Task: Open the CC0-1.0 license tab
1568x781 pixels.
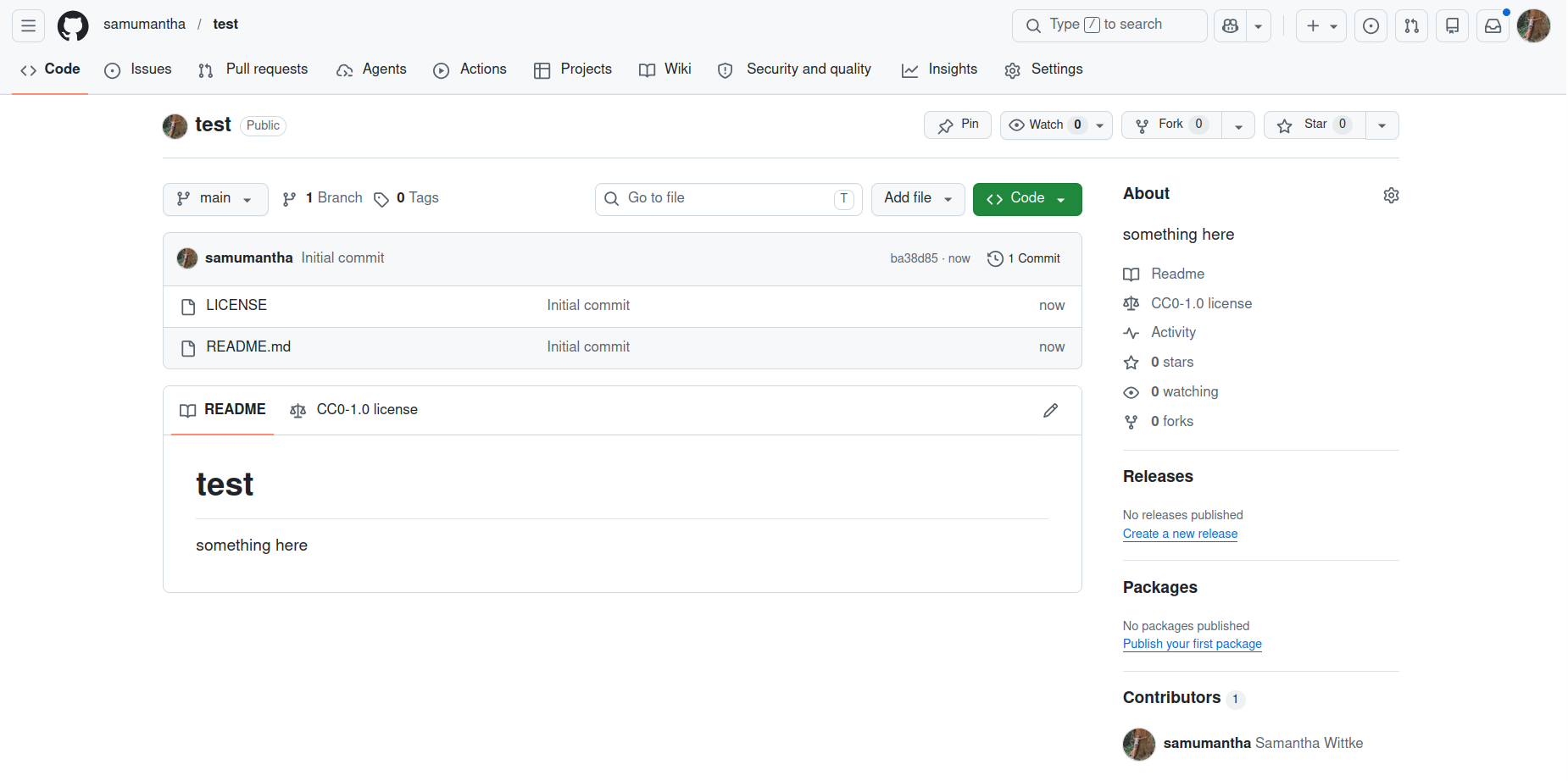Action: point(354,410)
